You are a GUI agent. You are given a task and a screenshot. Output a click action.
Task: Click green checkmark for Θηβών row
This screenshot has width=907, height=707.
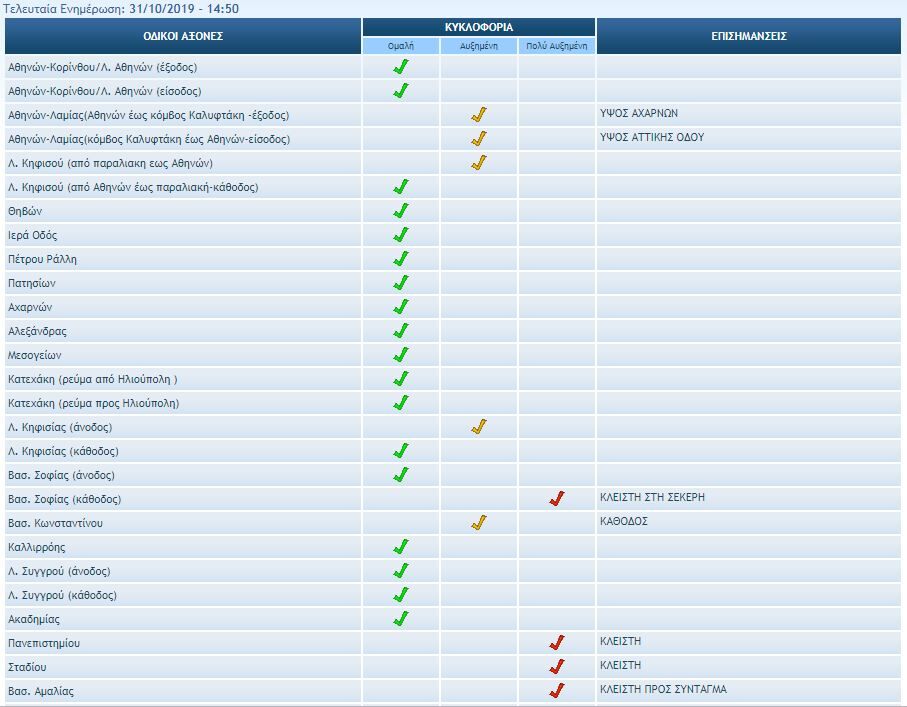click(401, 211)
